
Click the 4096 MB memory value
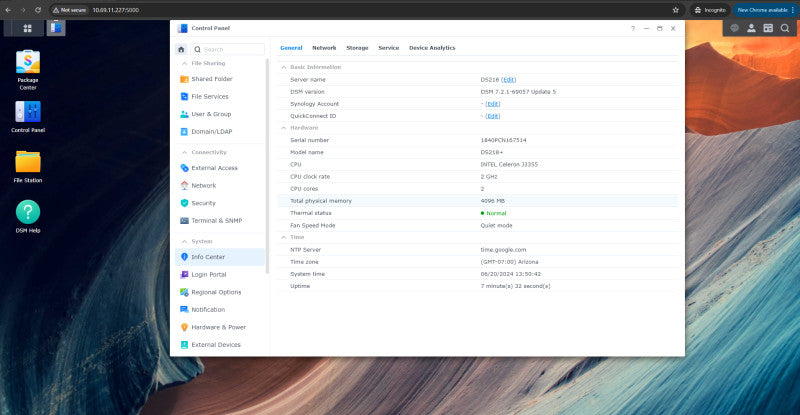(x=492, y=201)
